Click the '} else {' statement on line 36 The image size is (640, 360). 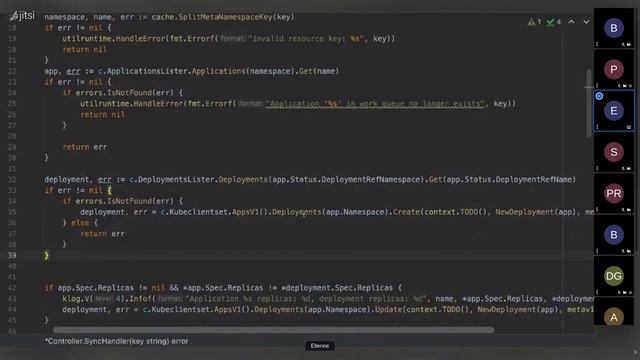coord(80,223)
